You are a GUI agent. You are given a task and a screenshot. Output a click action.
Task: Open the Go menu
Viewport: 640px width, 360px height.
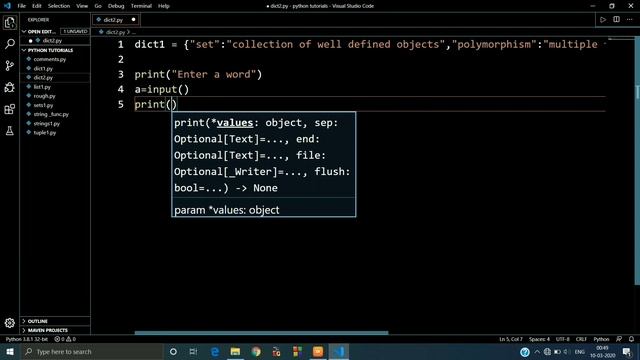[x=98, y=6]
